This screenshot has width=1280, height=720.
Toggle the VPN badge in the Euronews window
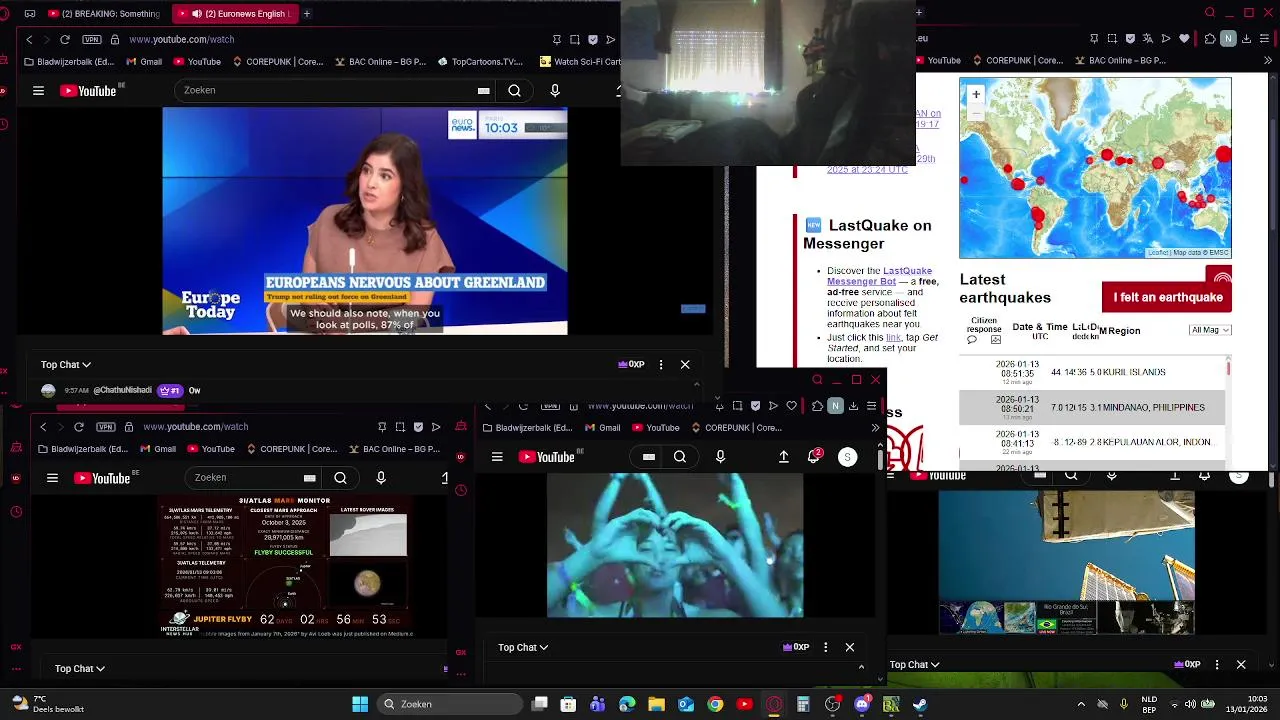point(92,39)
